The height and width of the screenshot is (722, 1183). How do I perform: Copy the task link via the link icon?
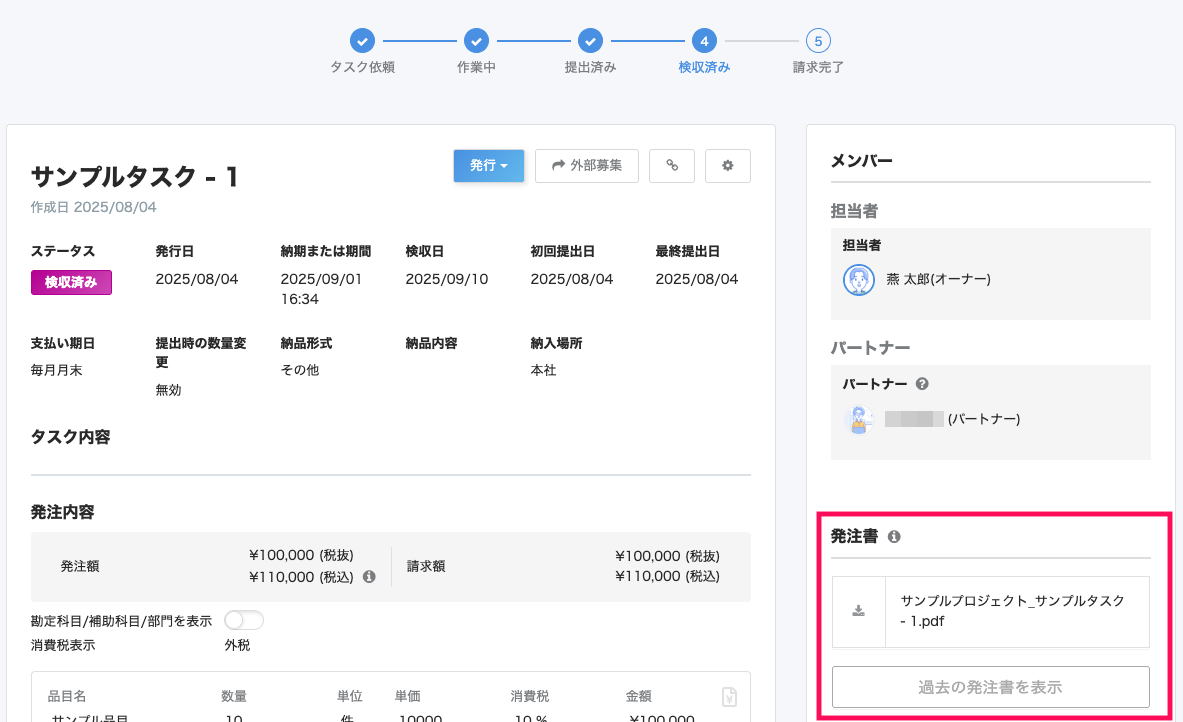[671, 165]
